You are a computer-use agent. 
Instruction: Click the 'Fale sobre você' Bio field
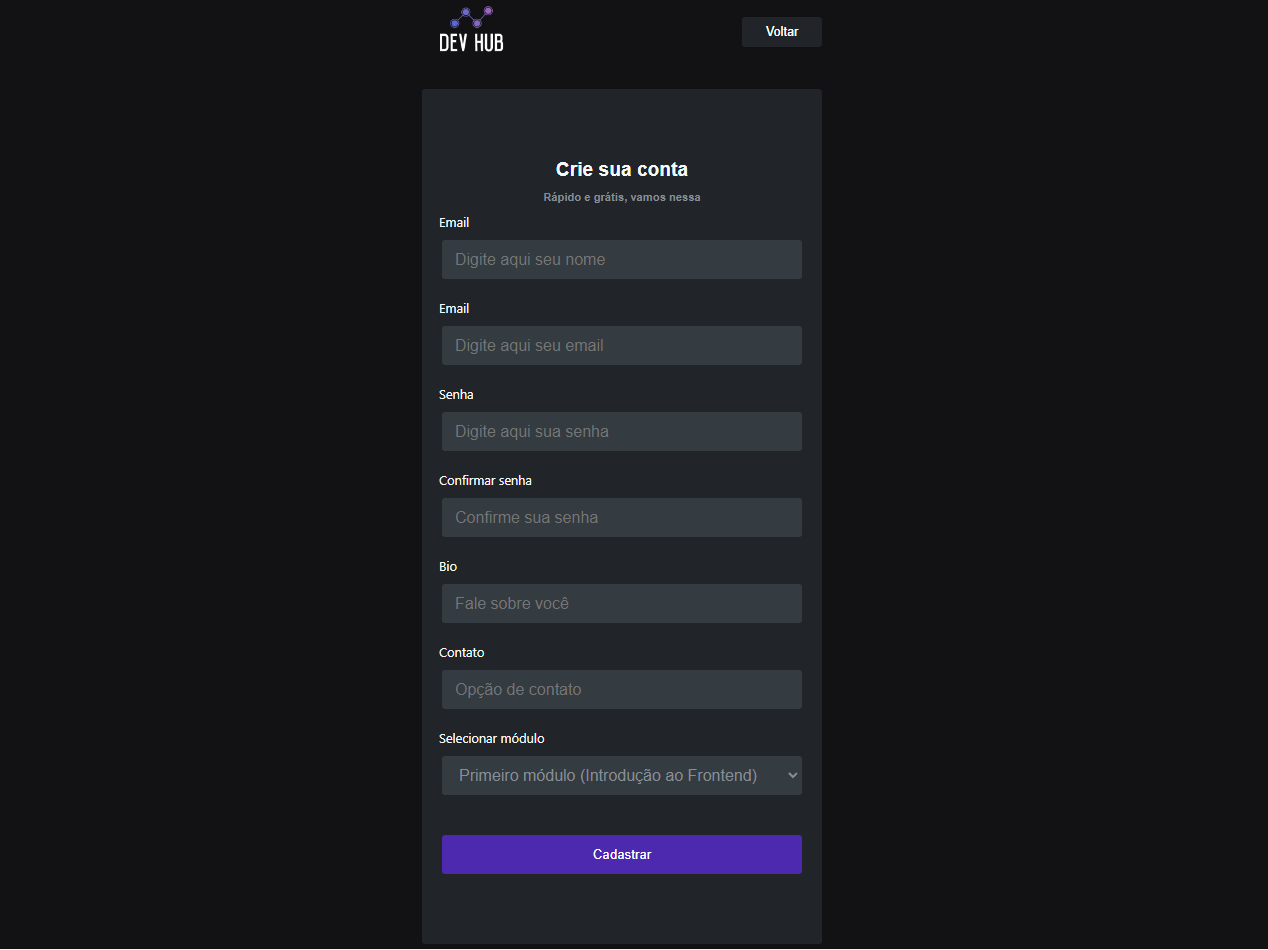pos(621,603)
